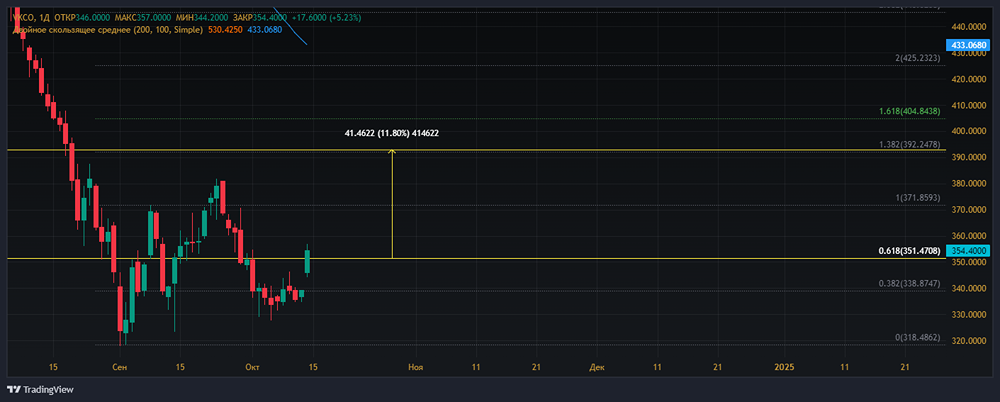Click the Ноя month label on time axis

click(x=416, y=367)
